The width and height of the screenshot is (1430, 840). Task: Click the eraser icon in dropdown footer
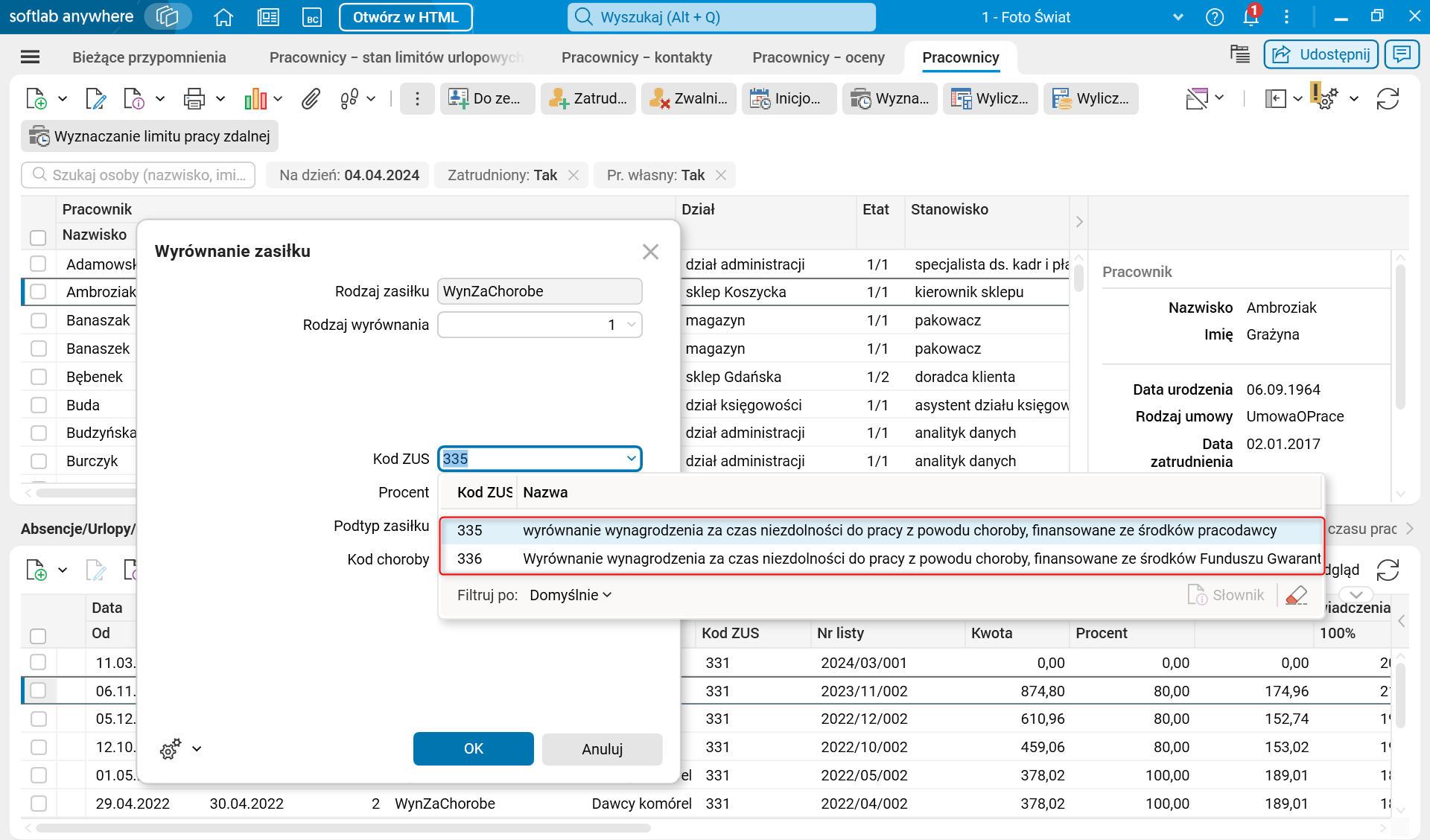1297,595
